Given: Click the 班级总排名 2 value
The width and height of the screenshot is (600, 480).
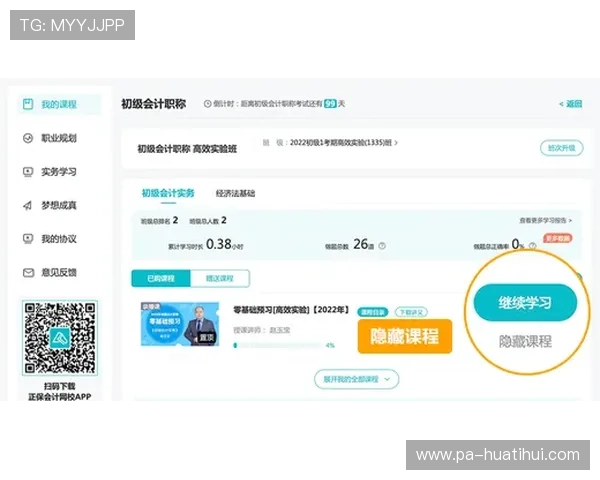Looking at the screenshot, I should [x=175, y=220].
